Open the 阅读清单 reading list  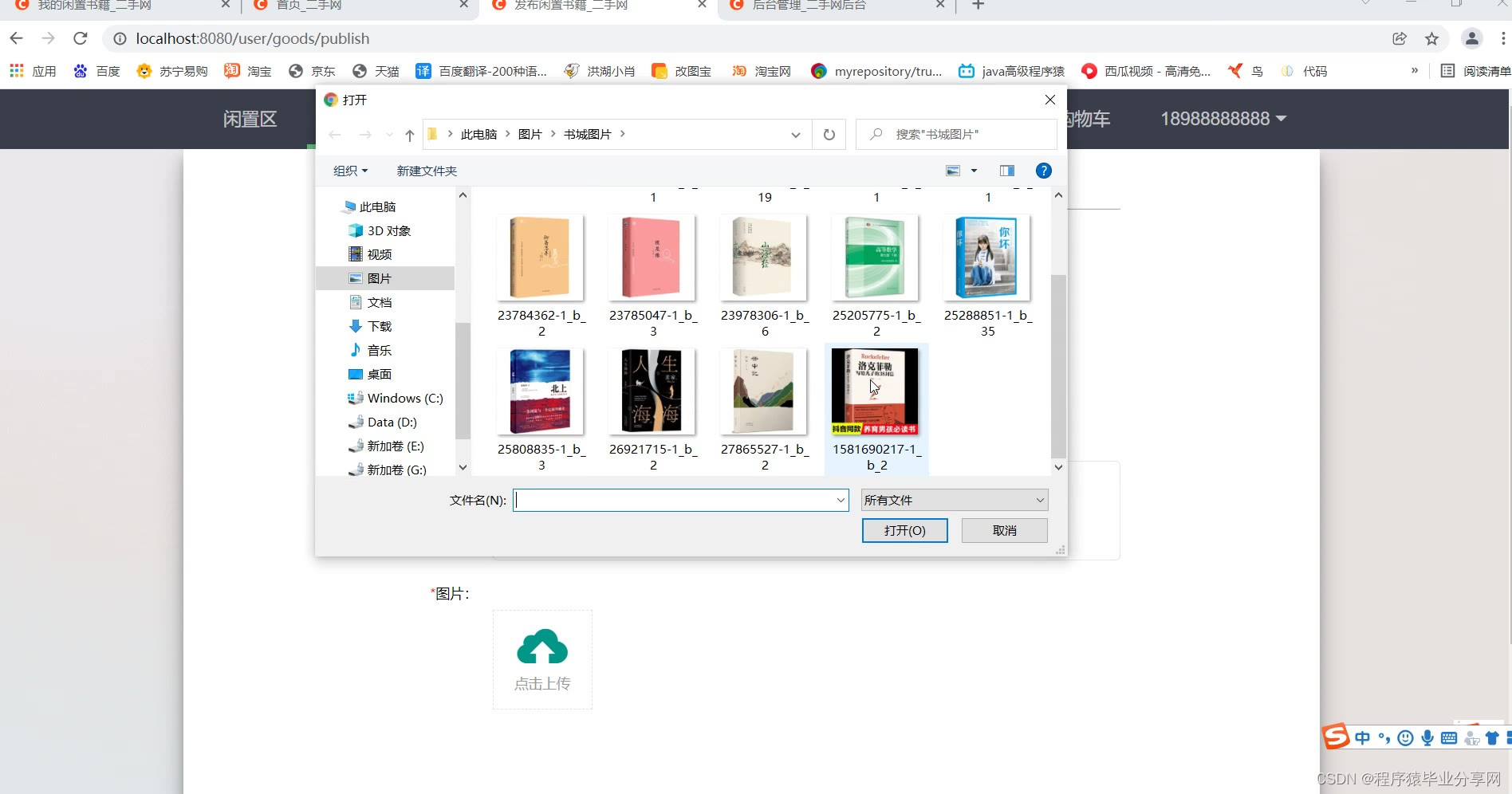[x=1475, y=71]
